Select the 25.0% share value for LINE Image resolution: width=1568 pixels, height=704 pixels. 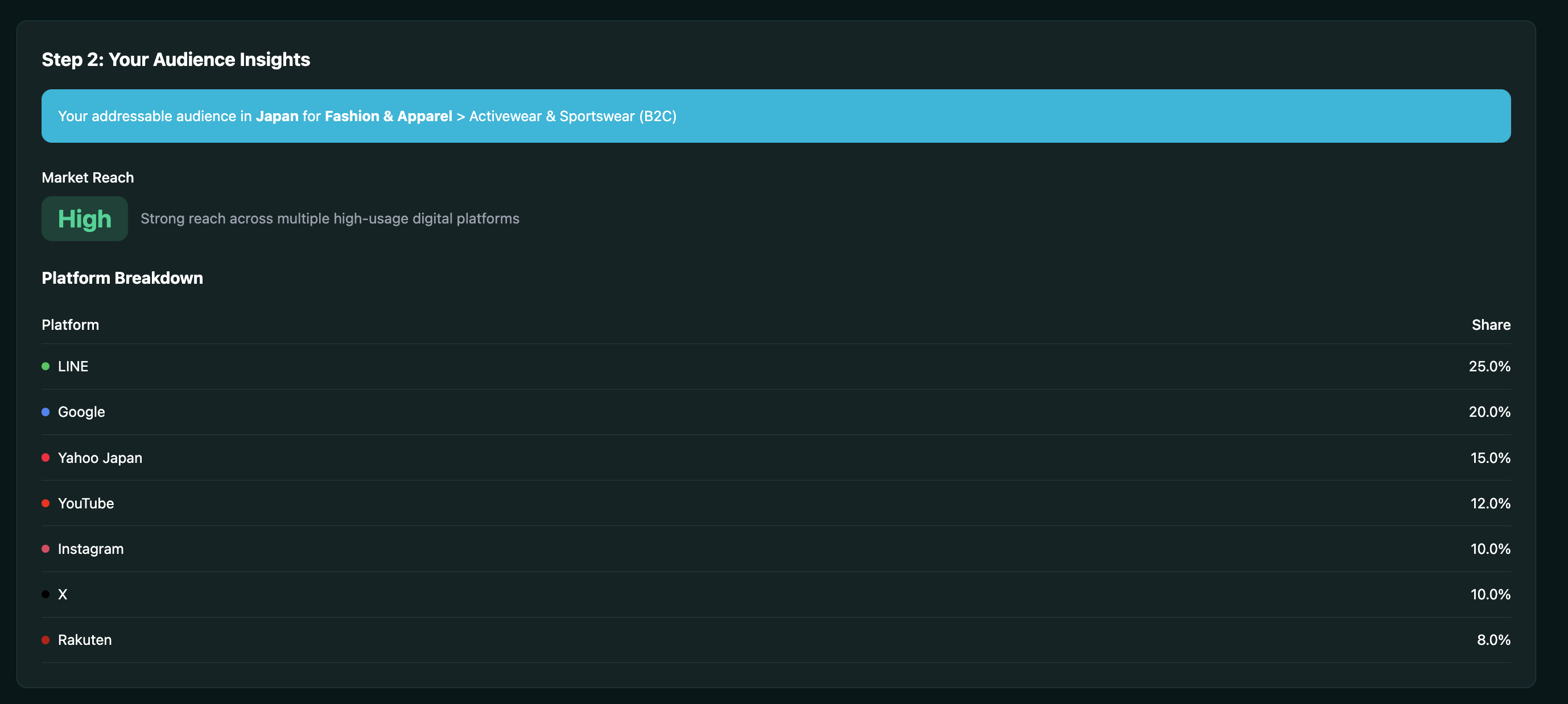pos(1489,366)
